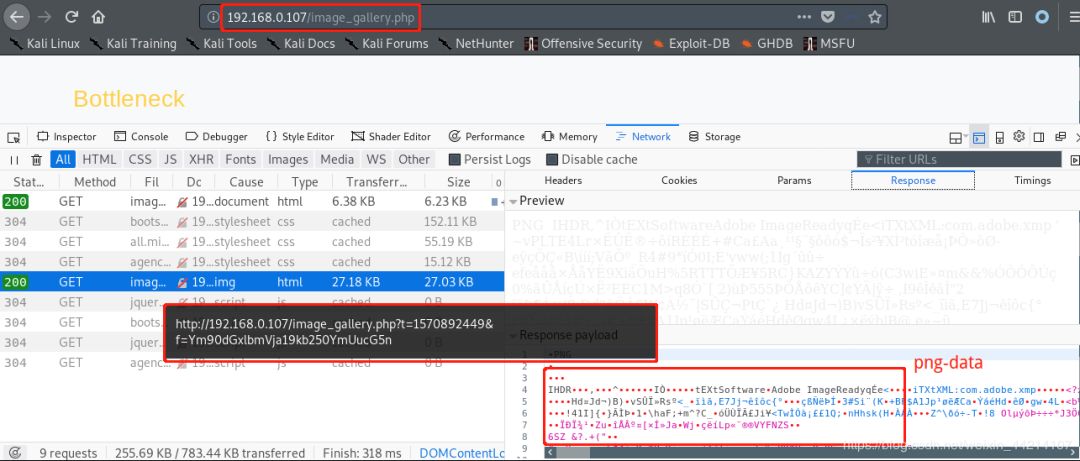
Task: Open the Performance panel
Action: [486, 136]
